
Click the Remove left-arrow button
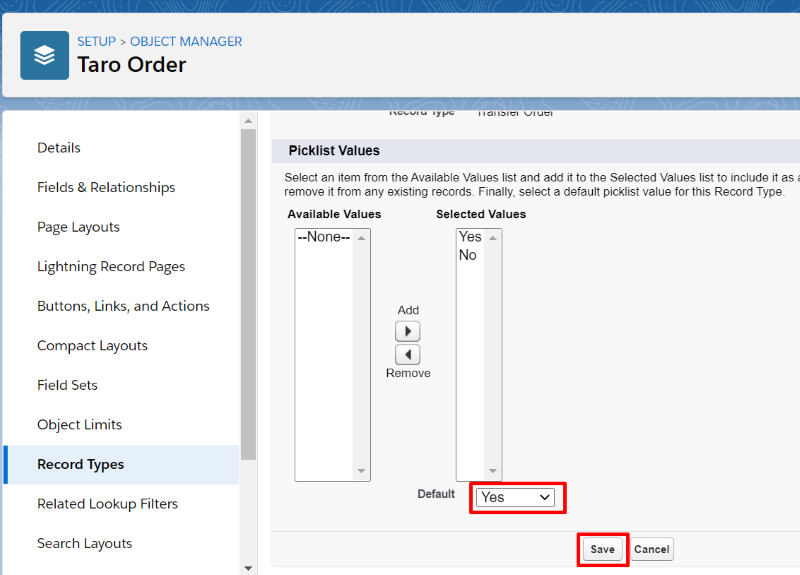[x=408, y=355]
